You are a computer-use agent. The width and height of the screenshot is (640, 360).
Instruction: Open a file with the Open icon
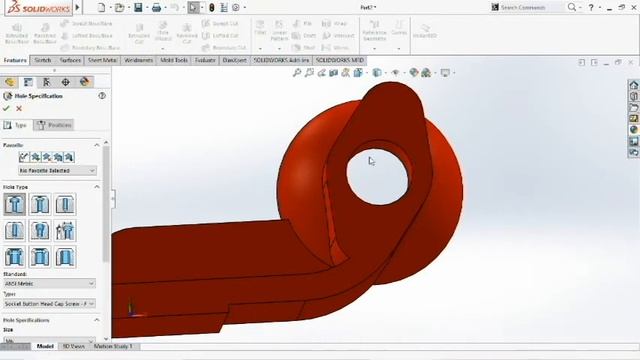[x=119, y=7]
